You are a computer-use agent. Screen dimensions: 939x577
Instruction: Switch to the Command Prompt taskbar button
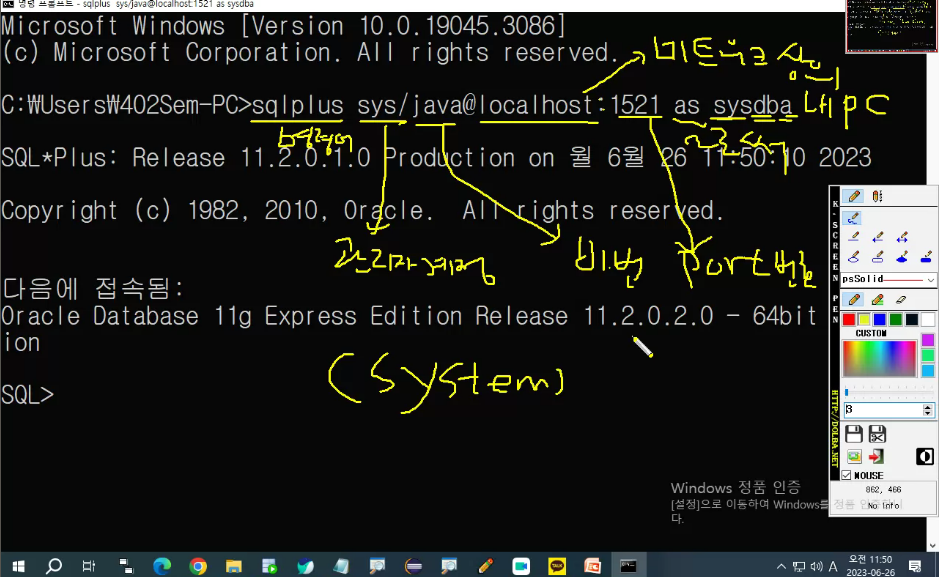tap(628, 566)
